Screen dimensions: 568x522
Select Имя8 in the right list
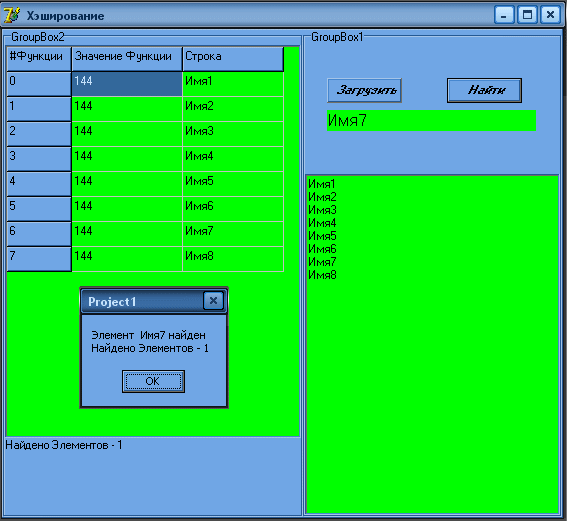tap(322, 275)
